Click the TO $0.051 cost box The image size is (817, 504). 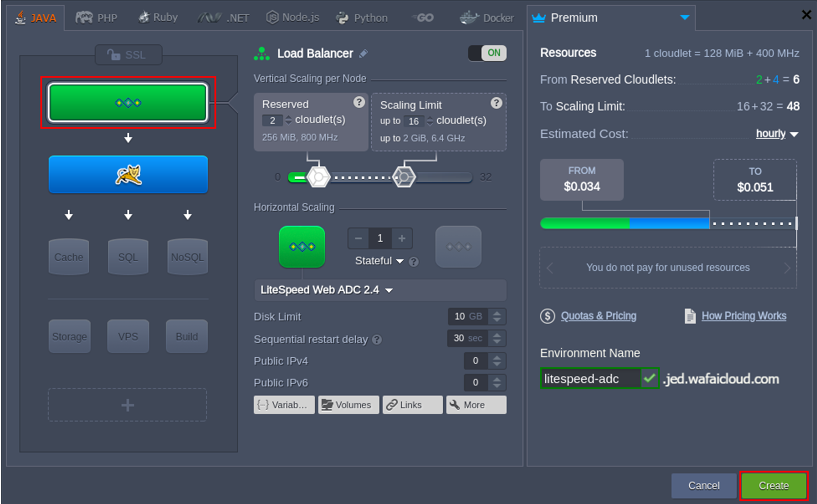pyautogui.click(x=755, y=180)
